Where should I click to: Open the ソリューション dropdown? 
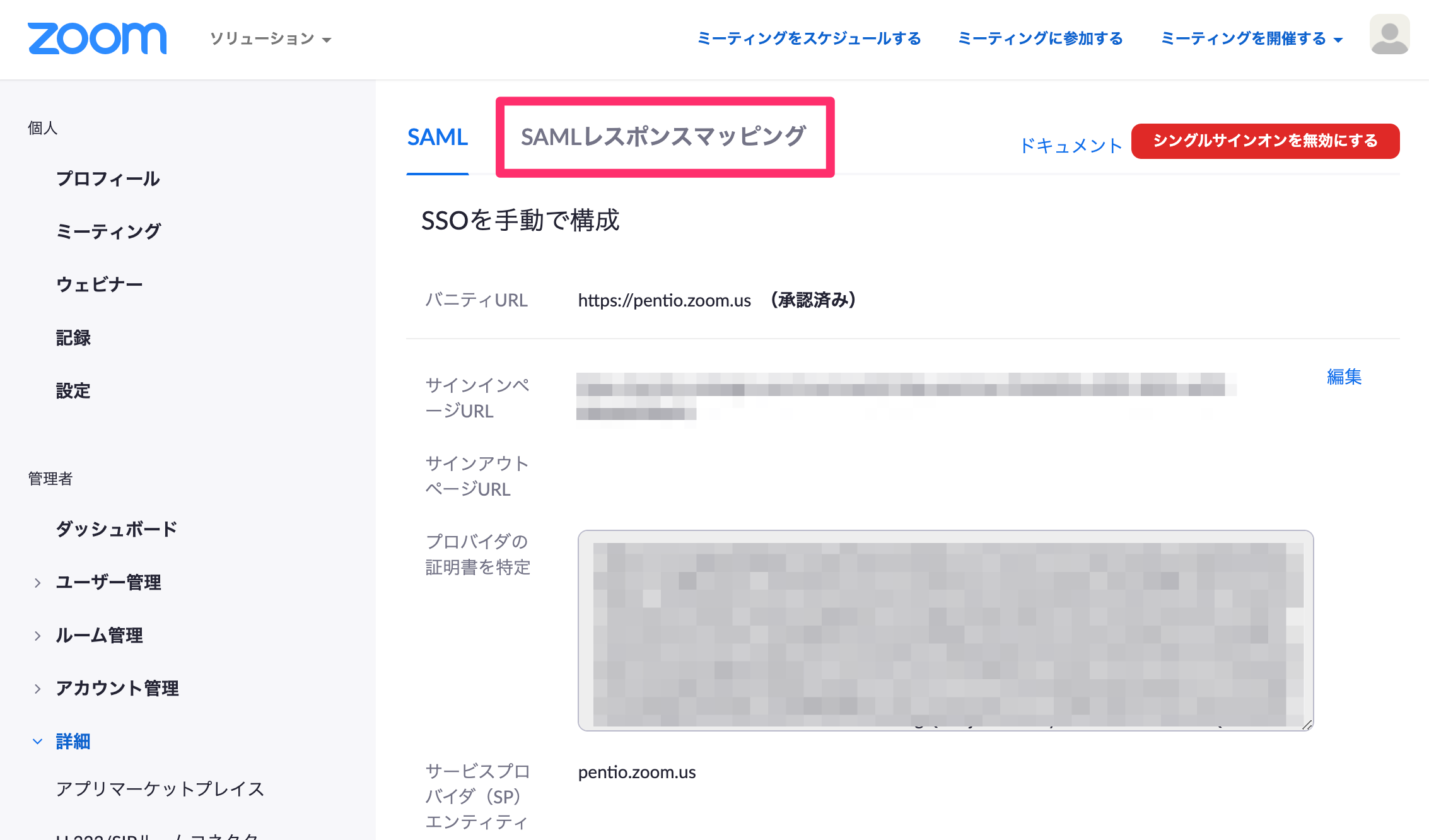click(x=271, y=38)
